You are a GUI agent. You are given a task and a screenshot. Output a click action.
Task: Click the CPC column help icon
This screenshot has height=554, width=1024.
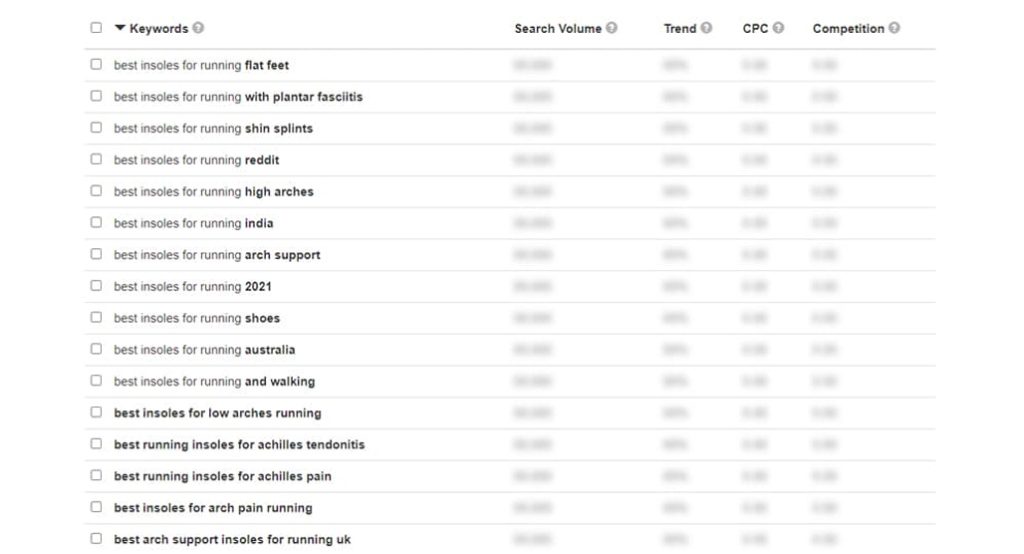coord(778,28)
